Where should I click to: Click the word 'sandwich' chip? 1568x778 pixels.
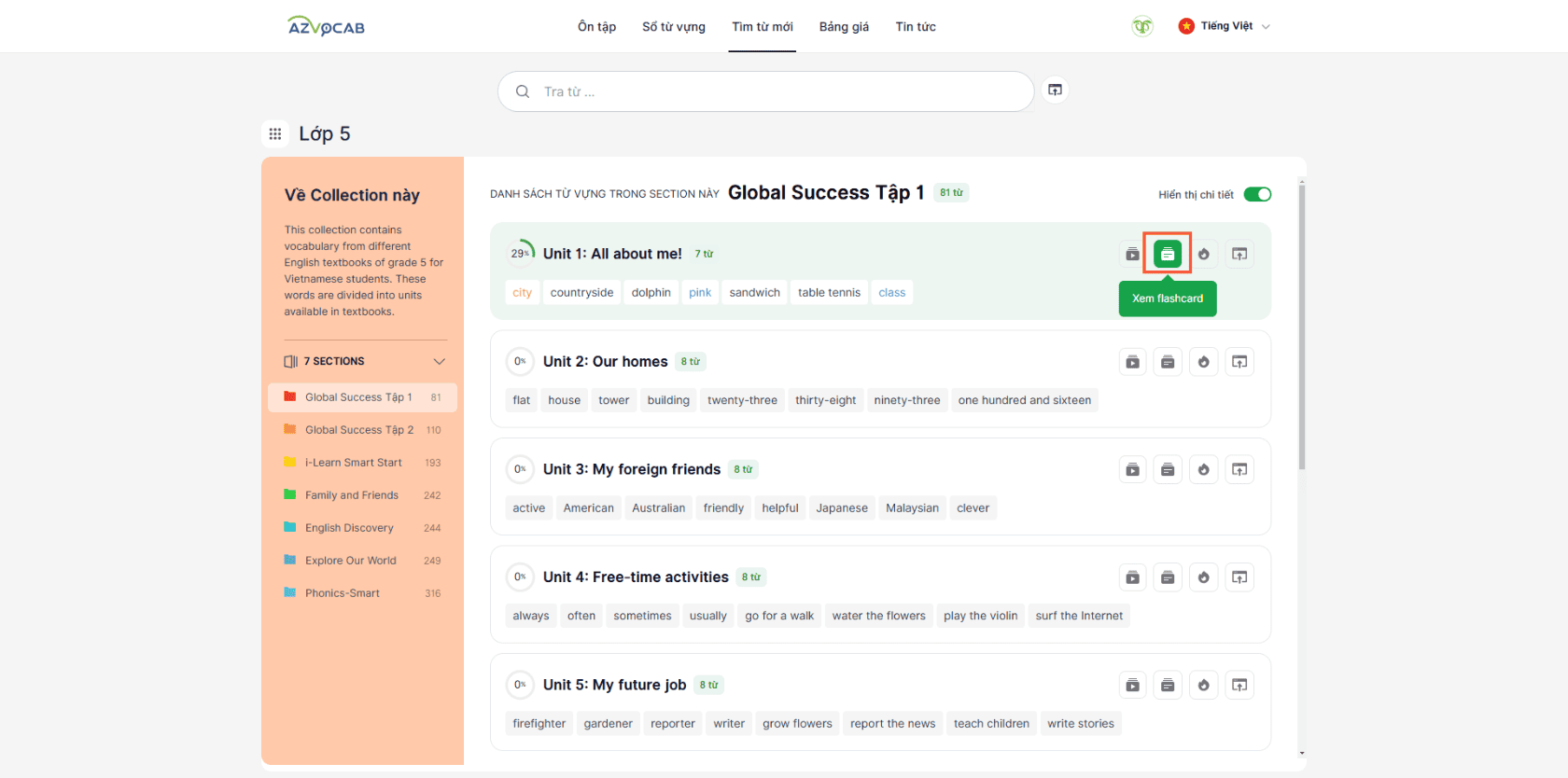[754, 293]
